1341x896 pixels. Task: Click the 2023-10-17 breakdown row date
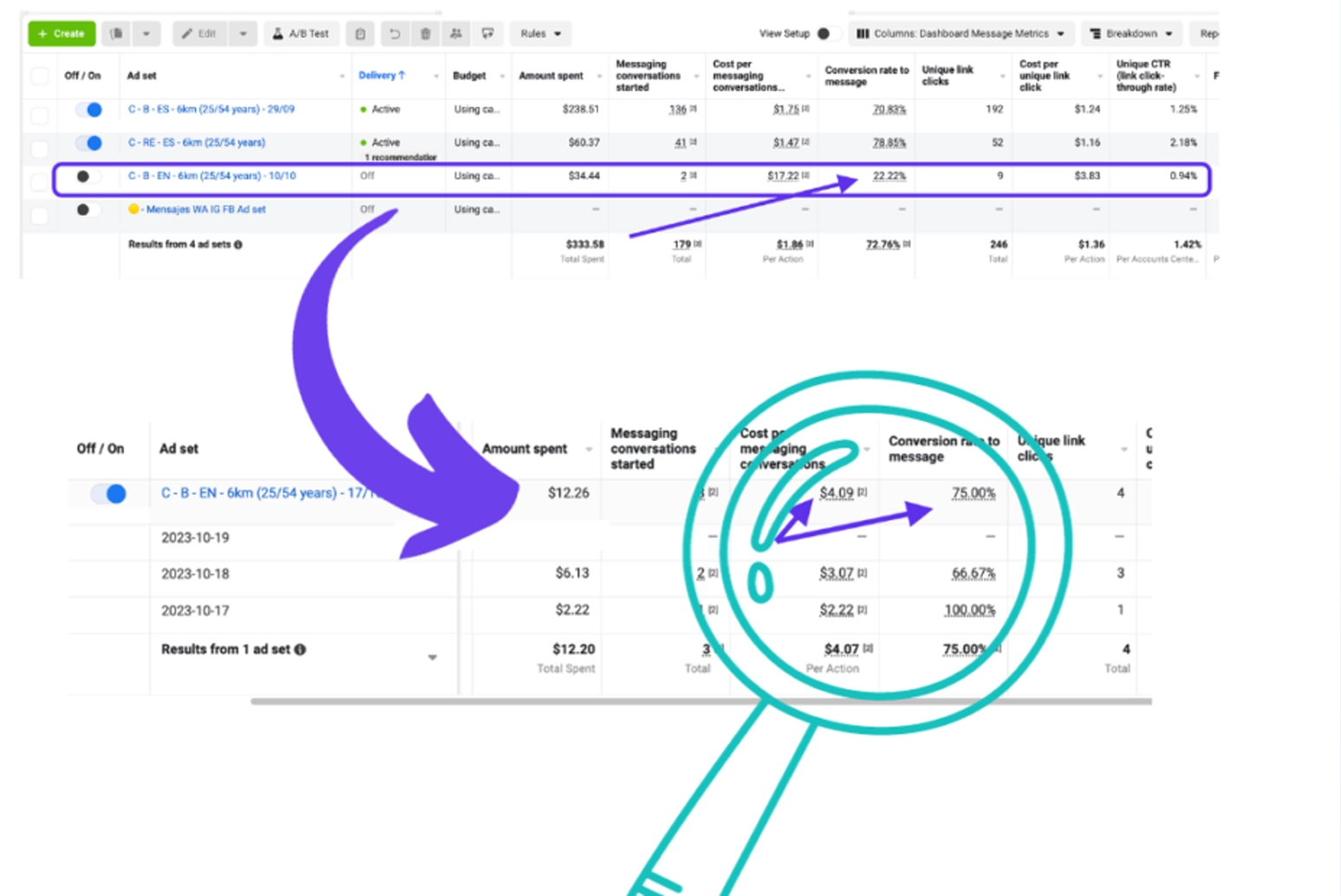tap(195, 610)
